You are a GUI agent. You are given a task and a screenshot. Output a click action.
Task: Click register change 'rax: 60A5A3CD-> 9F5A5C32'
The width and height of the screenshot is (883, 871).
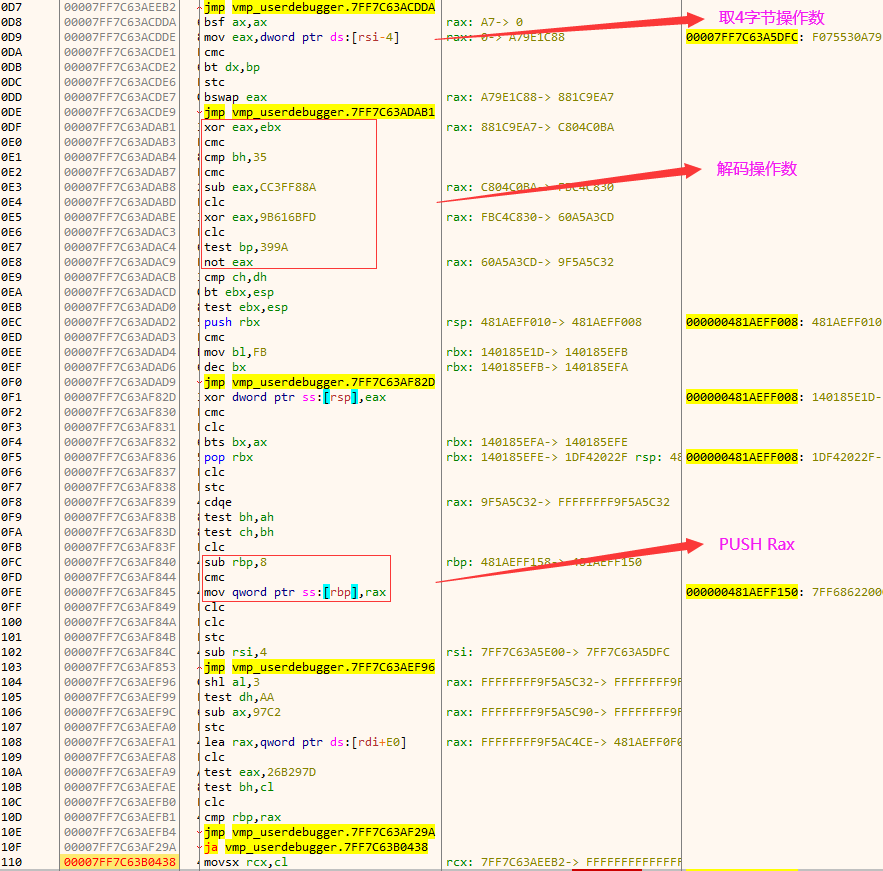(x=530, y=262)
